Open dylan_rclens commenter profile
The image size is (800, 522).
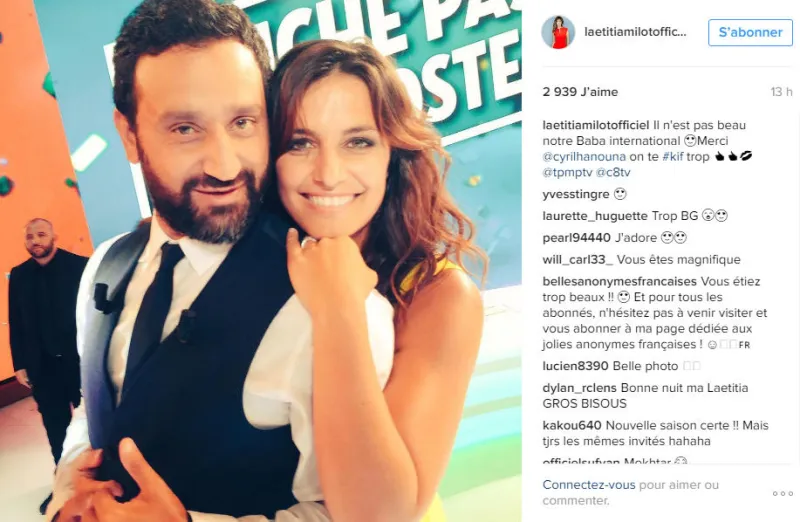click(580, 388)
